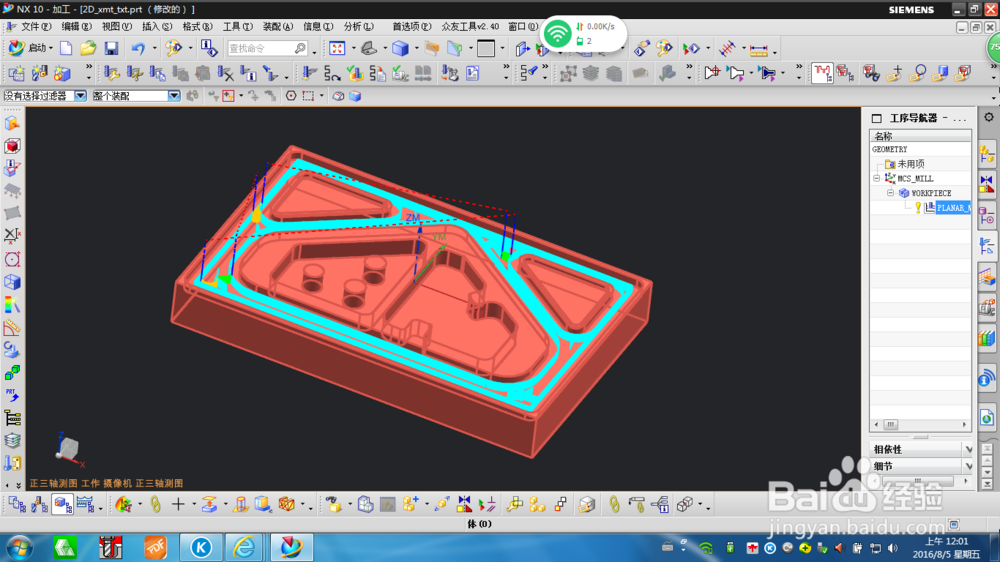Click the Fit view icon
Viewport: 1000px width, 562px height.
tap(337, 48)
